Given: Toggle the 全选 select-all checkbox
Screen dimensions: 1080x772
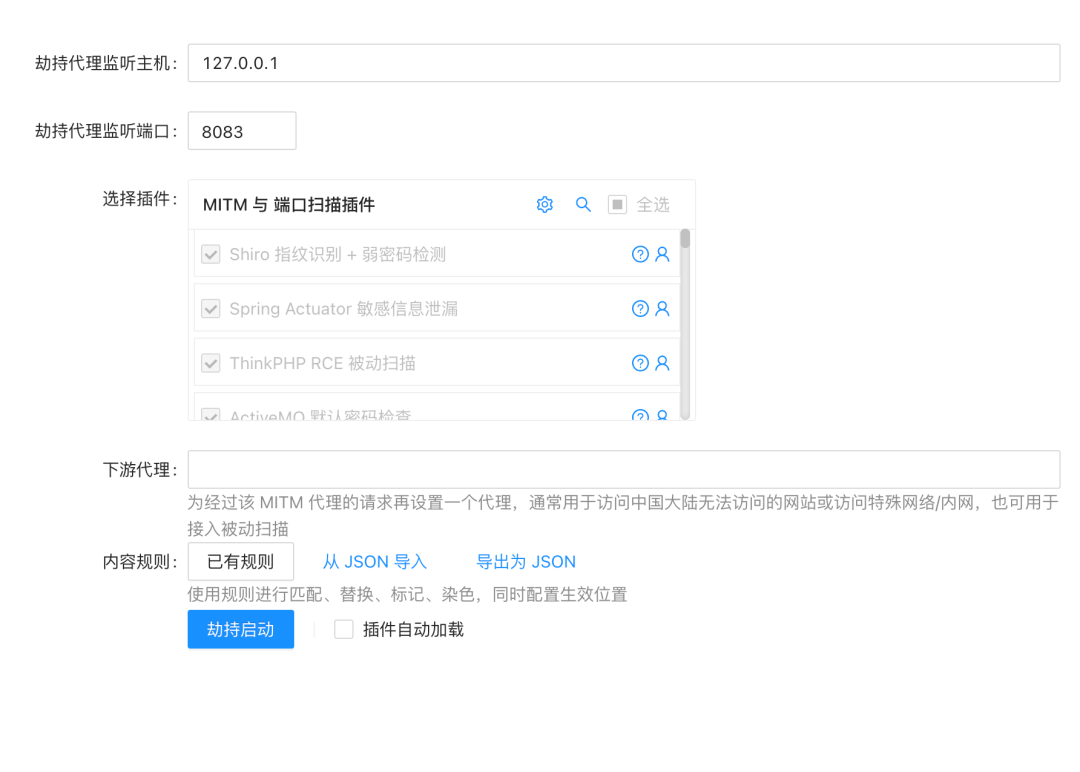Looking at the screenshot, I should click(x=618, y=205).
